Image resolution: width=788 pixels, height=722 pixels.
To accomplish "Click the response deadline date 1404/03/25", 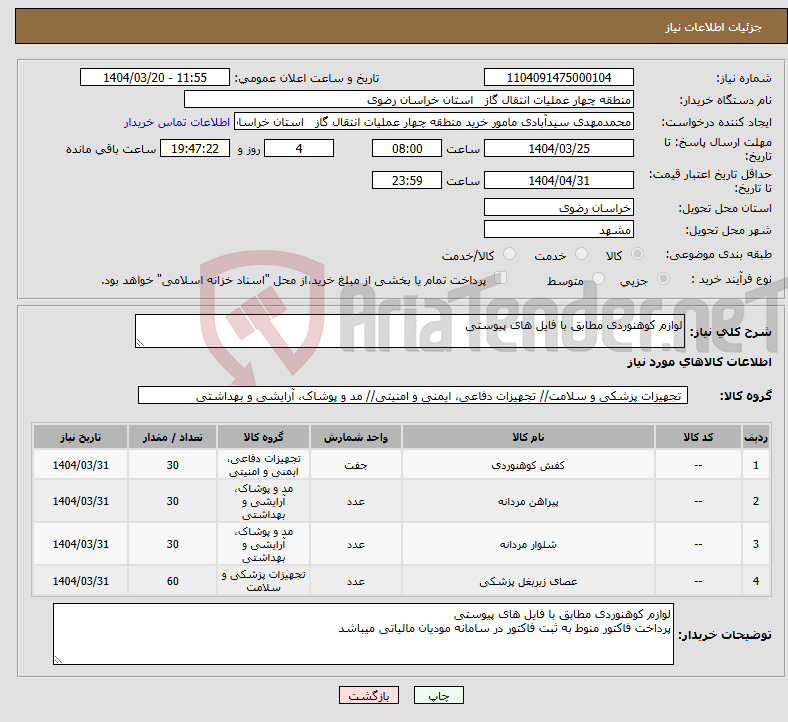I will point(558,148).
